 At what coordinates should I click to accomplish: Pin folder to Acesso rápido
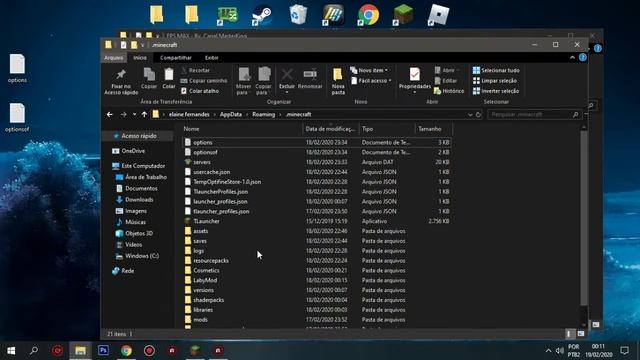(x=121, y=82)
